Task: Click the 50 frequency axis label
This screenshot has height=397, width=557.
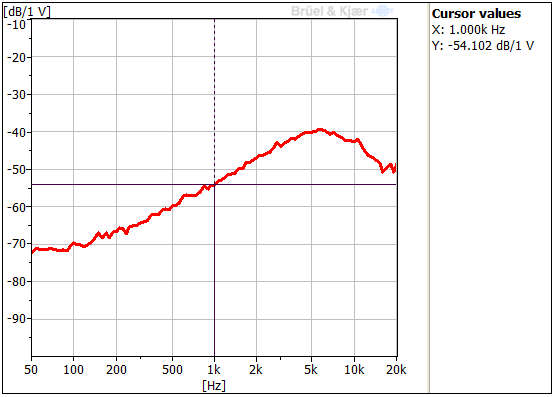Action: [31, 370]
